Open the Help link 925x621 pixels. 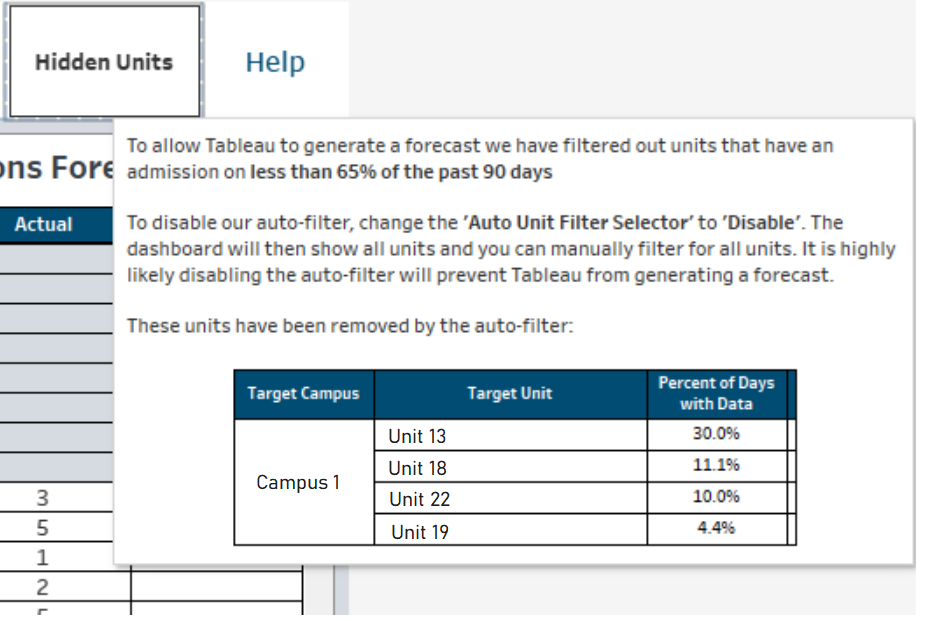click(x=275, y=62)
